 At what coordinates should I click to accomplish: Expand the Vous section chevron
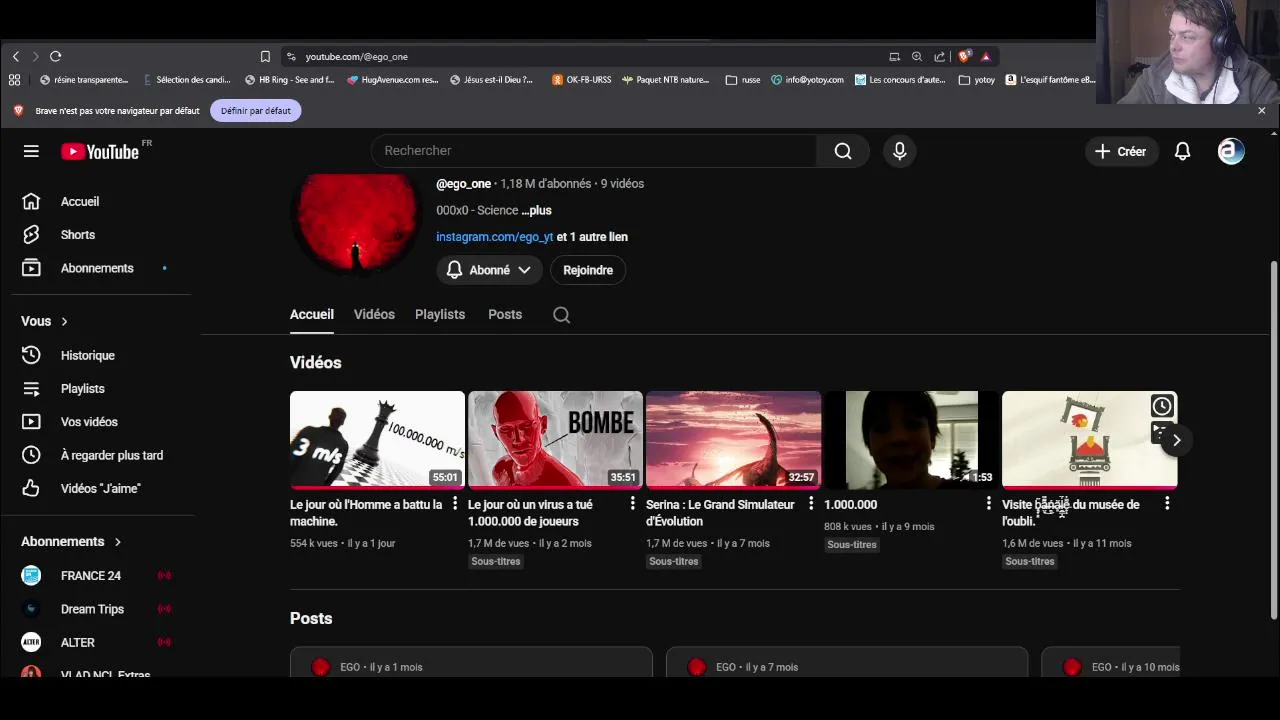64,321
